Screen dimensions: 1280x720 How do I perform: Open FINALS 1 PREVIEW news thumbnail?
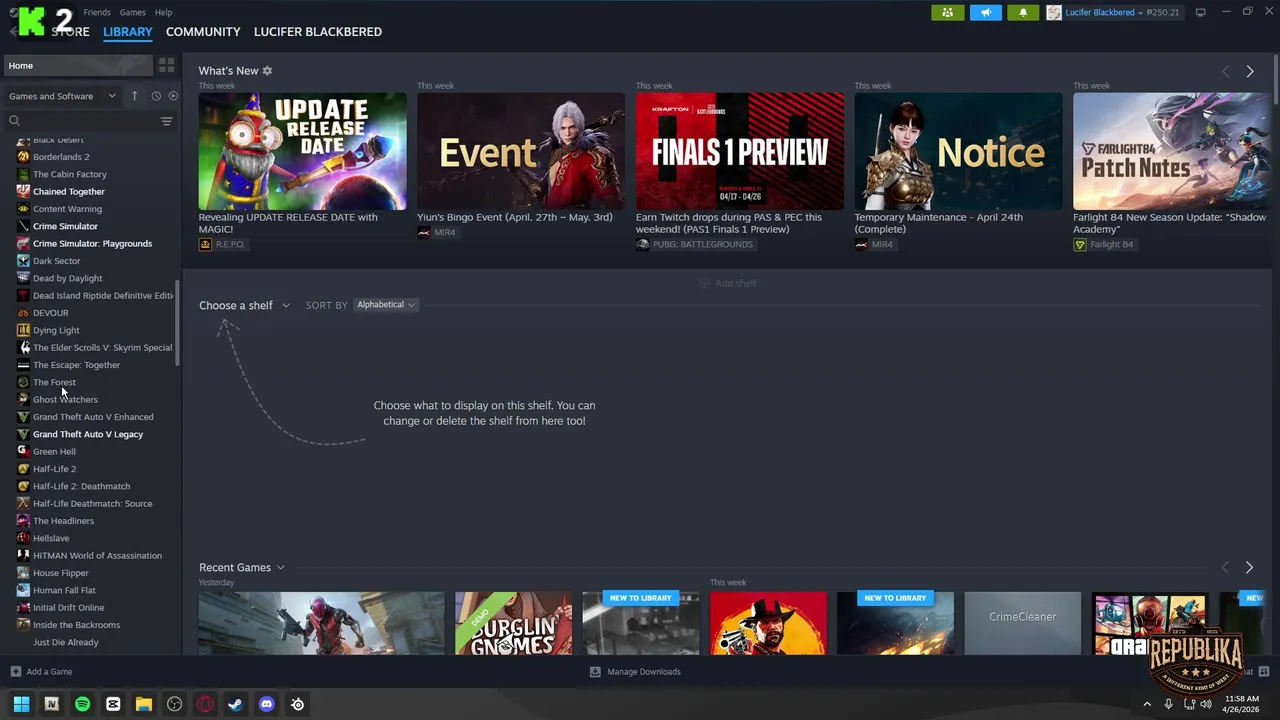(740, 151)
